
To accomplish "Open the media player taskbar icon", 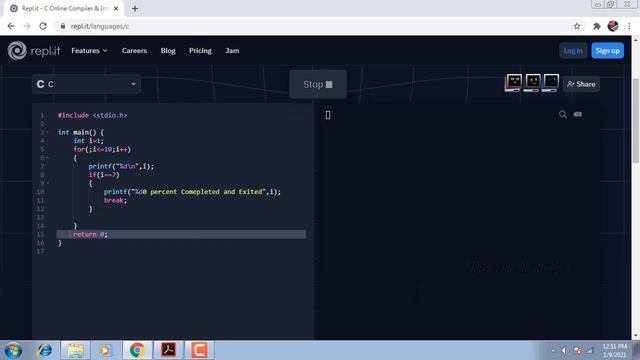I will click(105, 350).
